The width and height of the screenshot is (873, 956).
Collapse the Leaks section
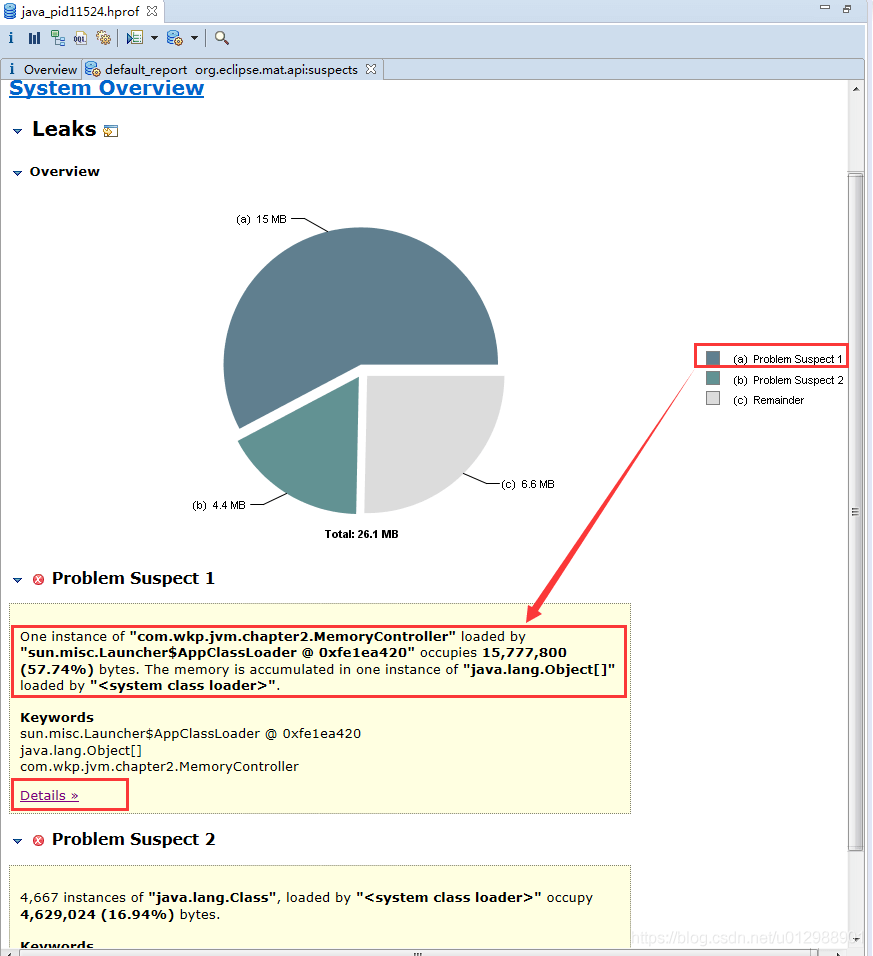(17, 130)
